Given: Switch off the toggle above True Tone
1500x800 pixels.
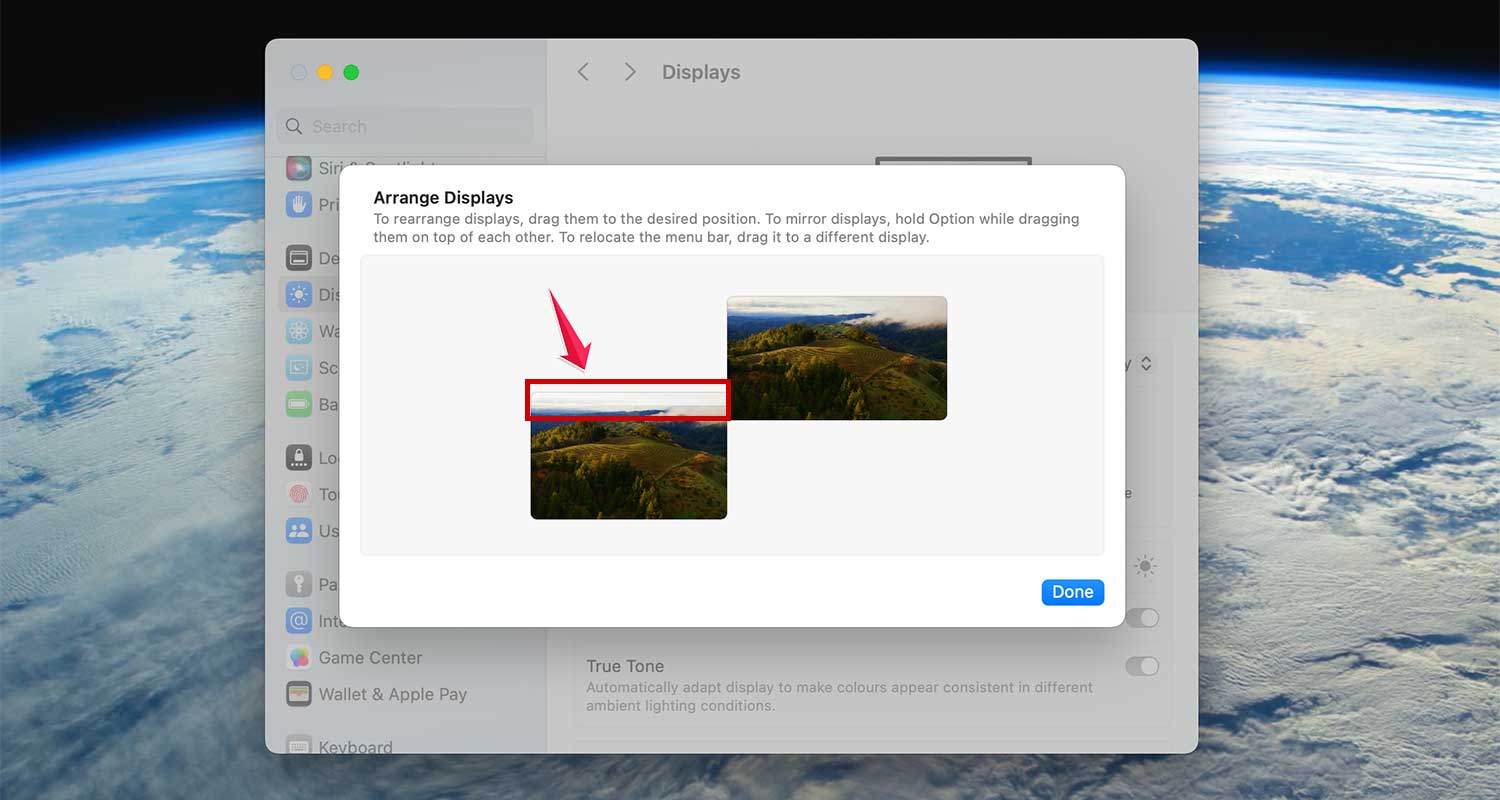Looking at the screenshot, I should tap(1141, 618).
